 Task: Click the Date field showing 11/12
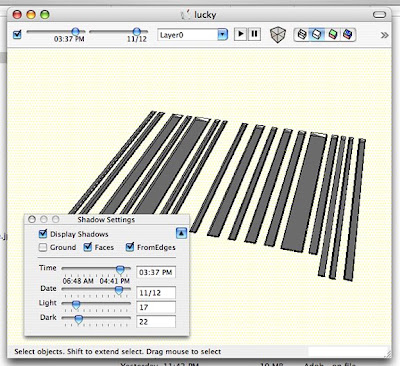156,293
